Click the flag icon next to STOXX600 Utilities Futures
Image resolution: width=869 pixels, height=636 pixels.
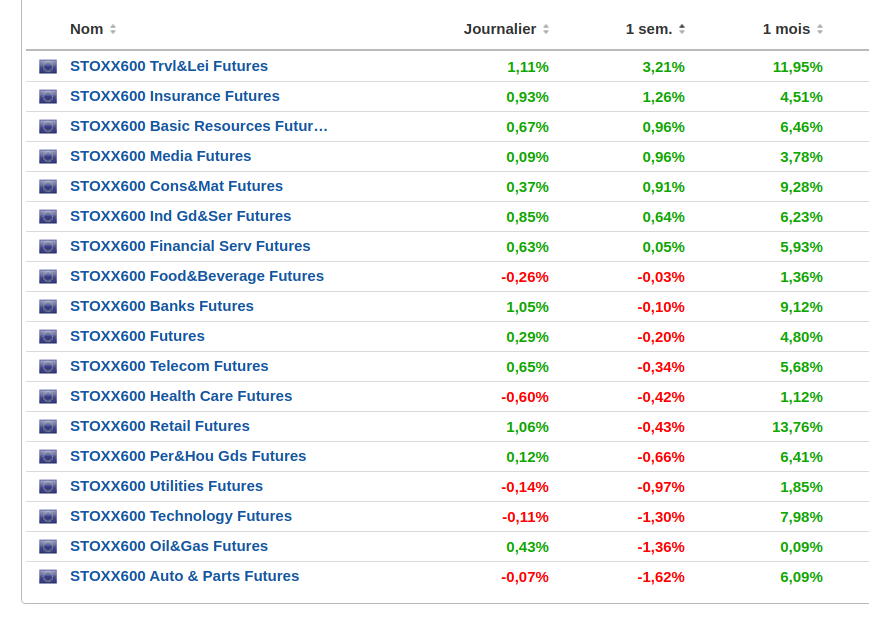click(48, 487)
